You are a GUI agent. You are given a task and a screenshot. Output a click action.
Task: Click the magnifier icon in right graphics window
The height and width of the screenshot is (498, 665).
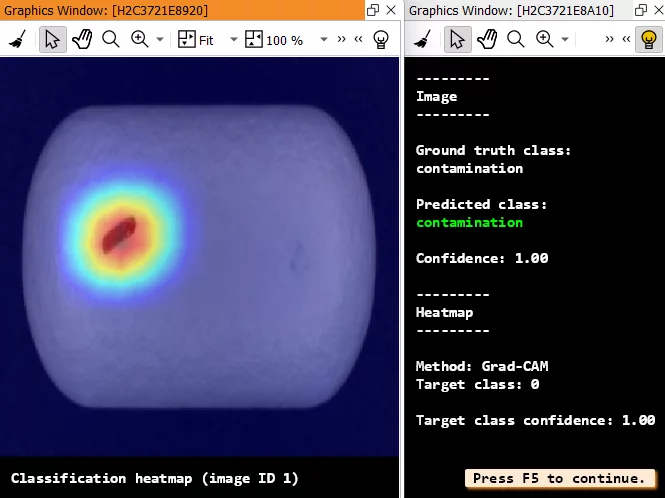coord(516,40)
